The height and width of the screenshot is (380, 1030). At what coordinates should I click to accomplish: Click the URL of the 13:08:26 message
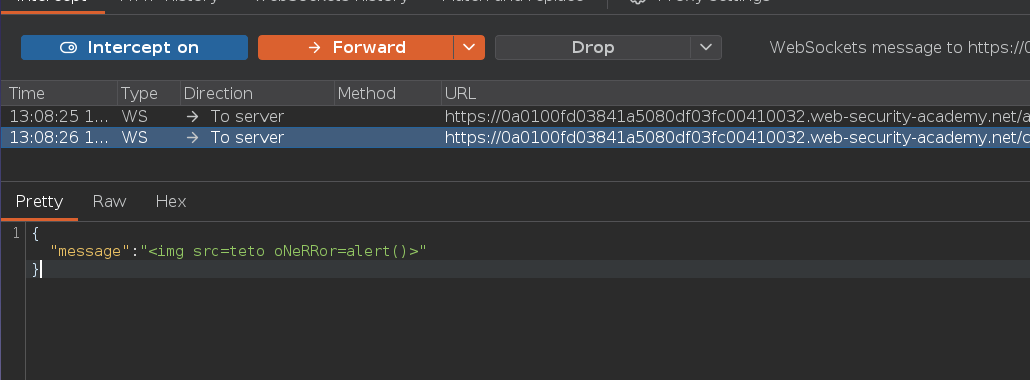click(737, 137)
